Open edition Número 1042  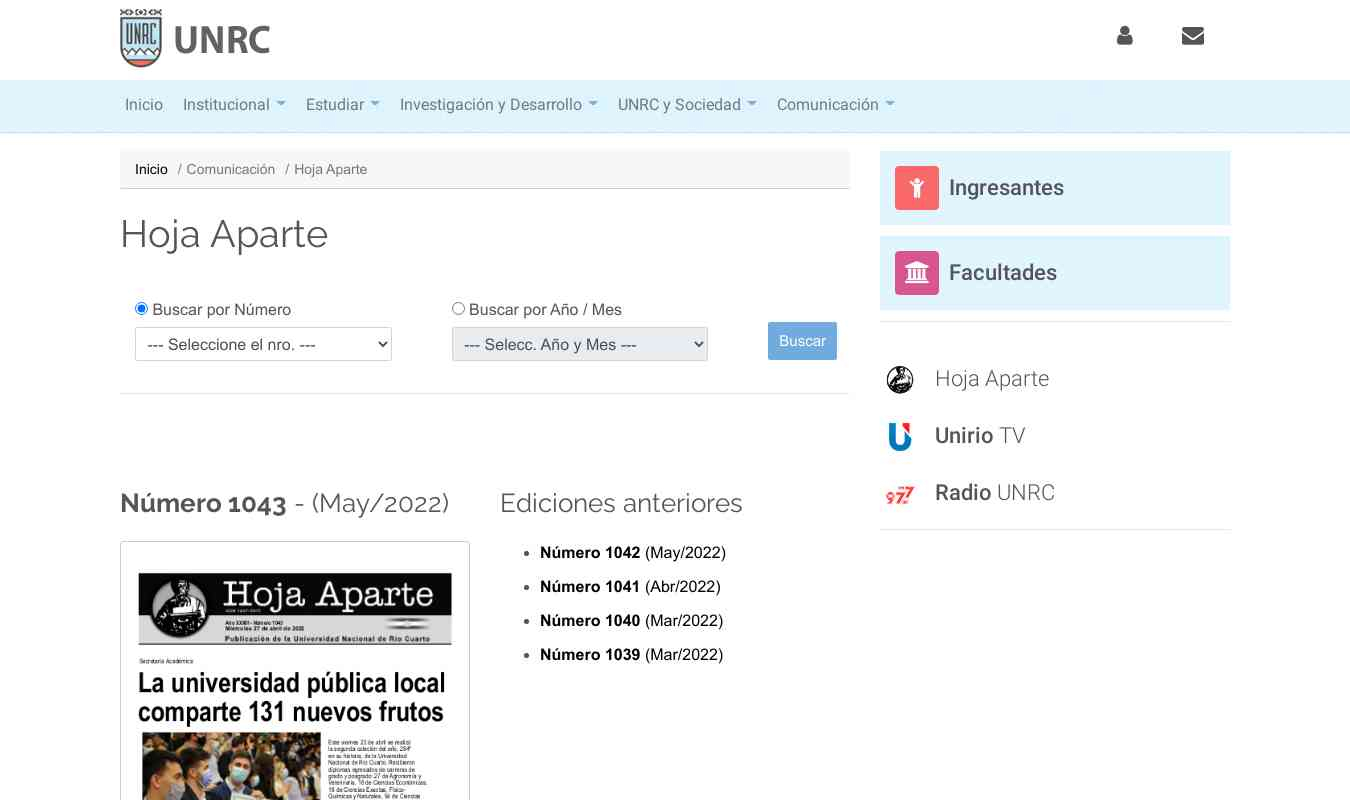click(590, 553)
